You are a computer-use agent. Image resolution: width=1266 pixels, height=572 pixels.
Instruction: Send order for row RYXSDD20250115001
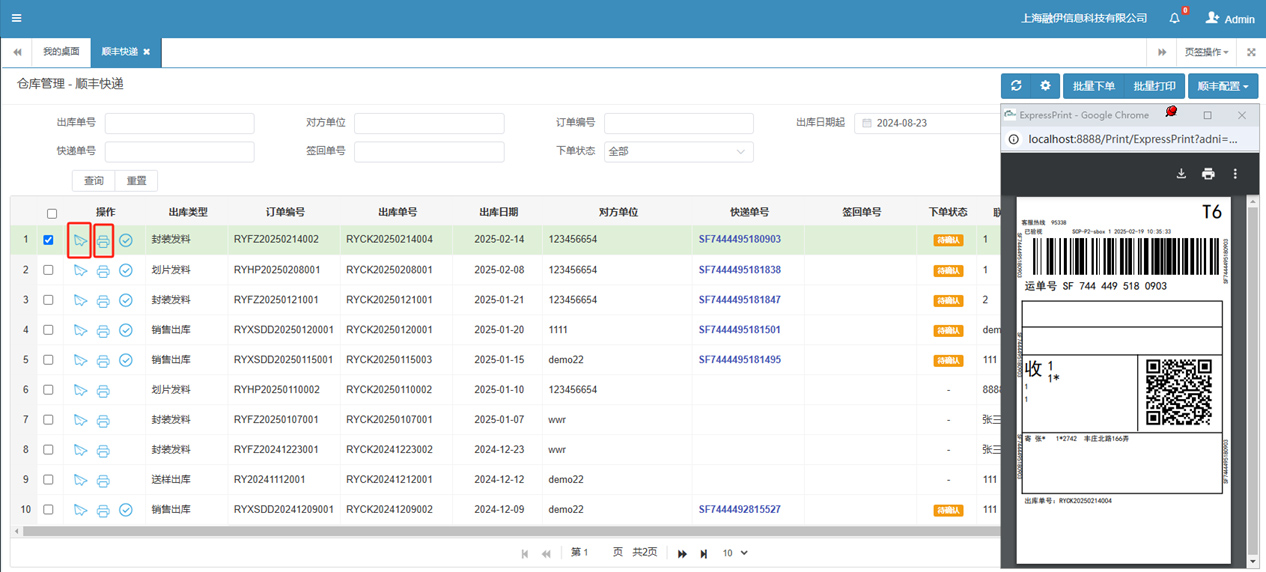coord(80,360)
